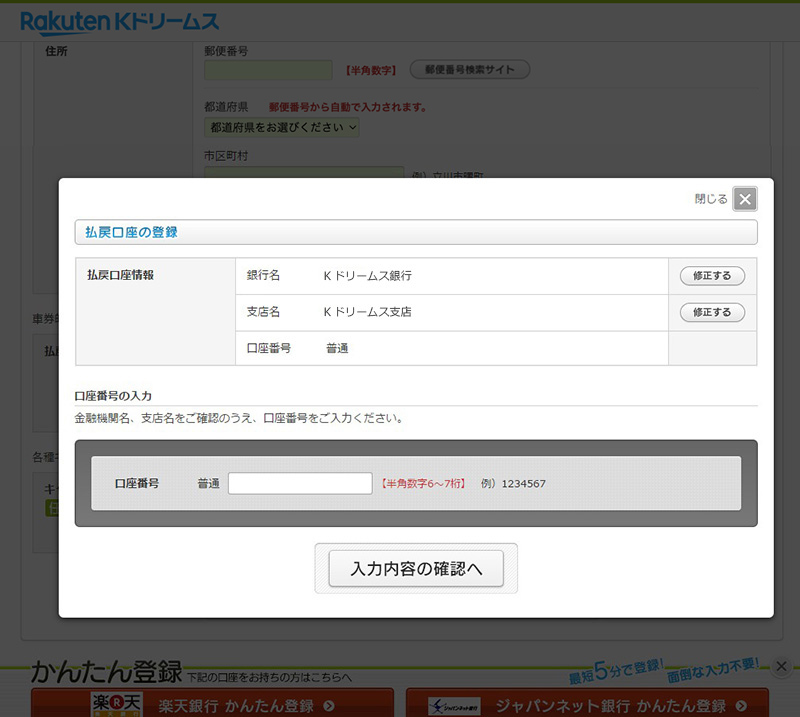Click the 普通 value in the 口座番号 table row

(x=337, y=349)
